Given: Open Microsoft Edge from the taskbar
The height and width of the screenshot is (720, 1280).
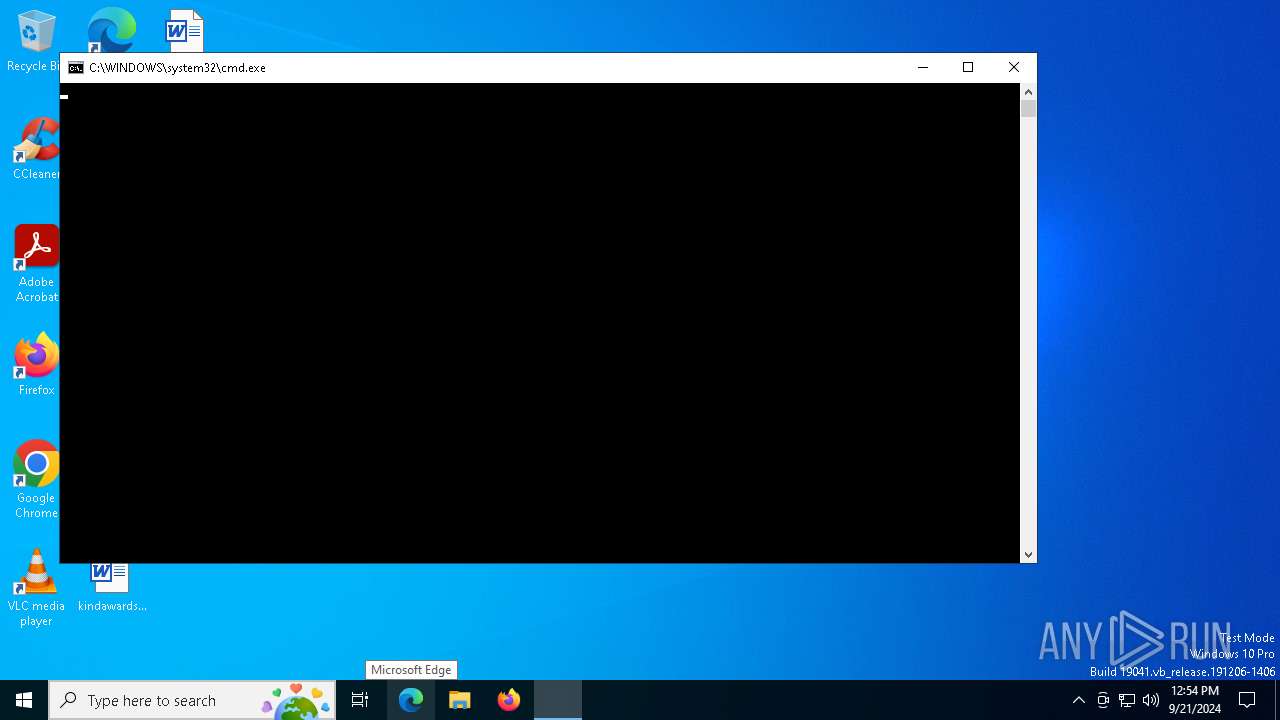Looking at the screenshot, I should point(411,700).
